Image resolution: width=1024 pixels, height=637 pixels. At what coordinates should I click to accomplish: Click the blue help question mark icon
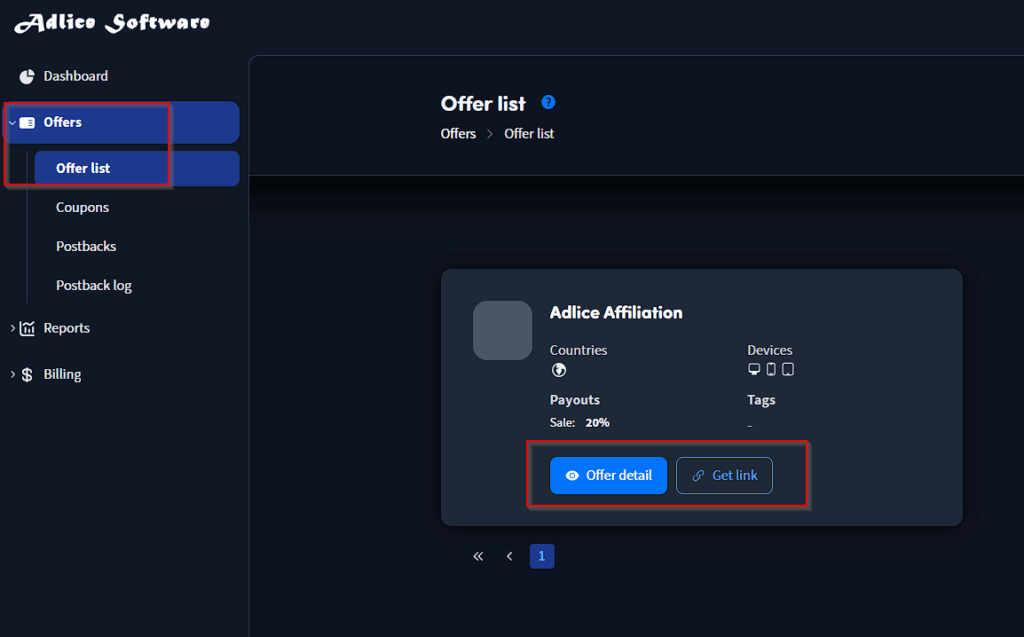coord(548,102)
